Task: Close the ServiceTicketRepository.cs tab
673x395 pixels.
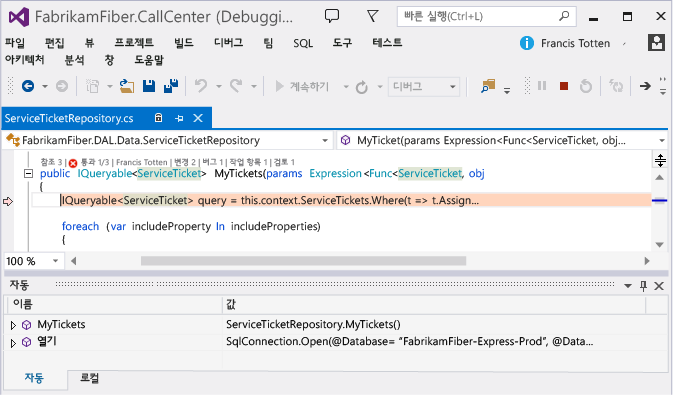Action: click(x=198, y=118)
